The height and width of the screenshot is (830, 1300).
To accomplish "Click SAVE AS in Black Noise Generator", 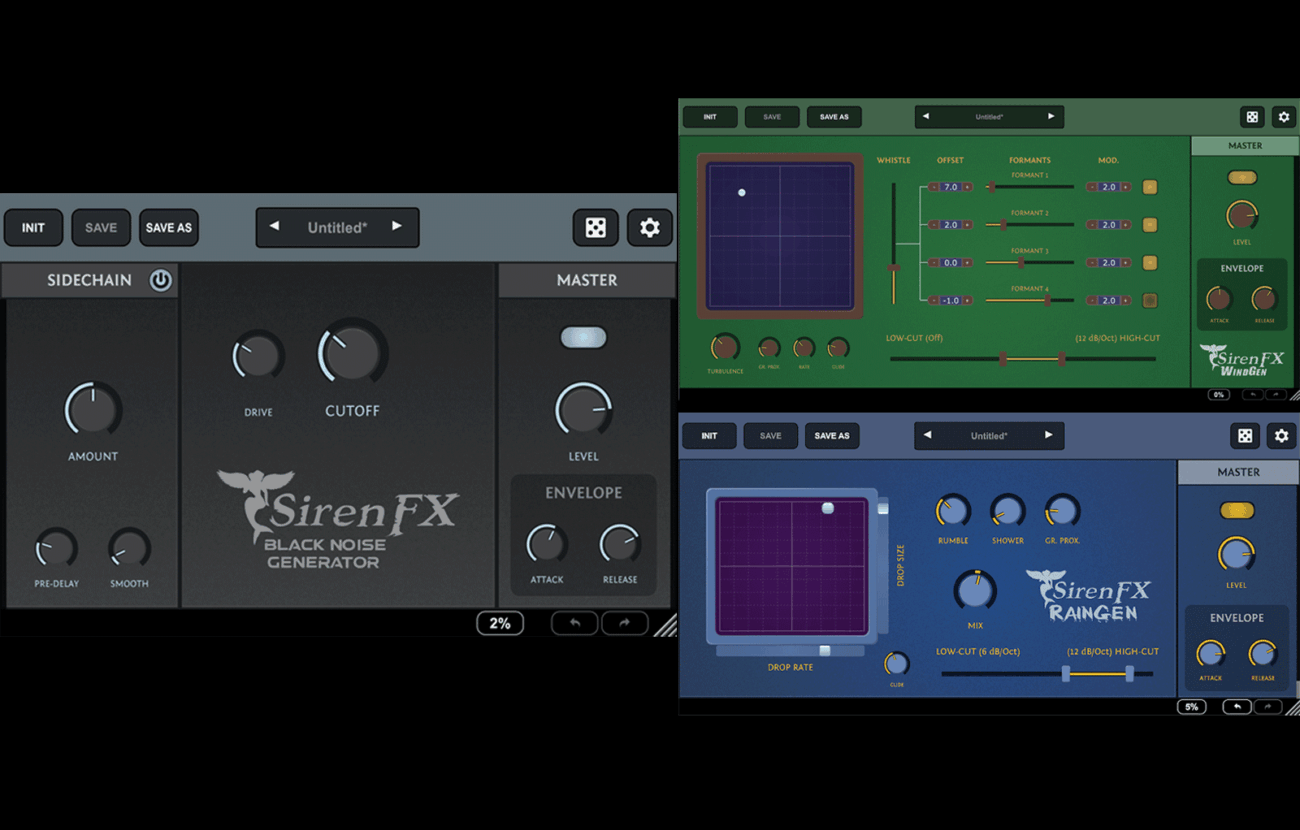I will coord(168,228).
